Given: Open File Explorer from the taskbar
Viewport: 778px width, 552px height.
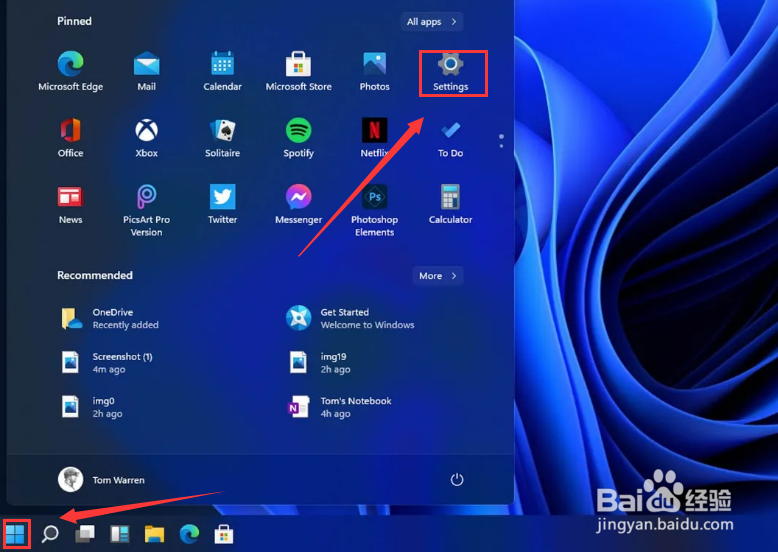Looking at the screenshot, I should (x=154, y=534).
